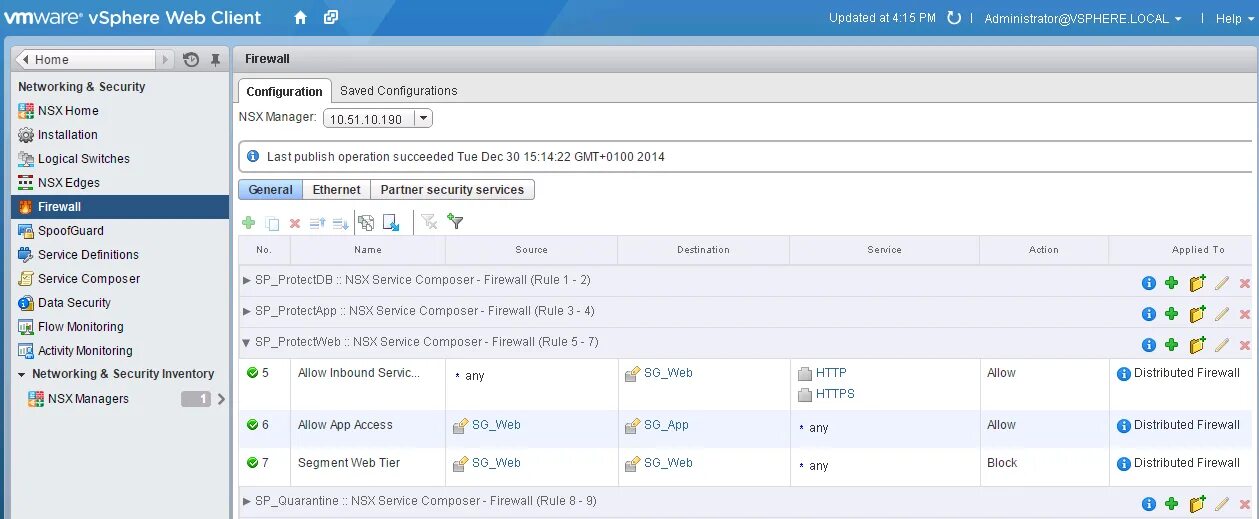Image resolution: width=1259 pixels, height=519 pixels.
Task: Apply a filter with funnel plus icon
Action: click(455, 222)
